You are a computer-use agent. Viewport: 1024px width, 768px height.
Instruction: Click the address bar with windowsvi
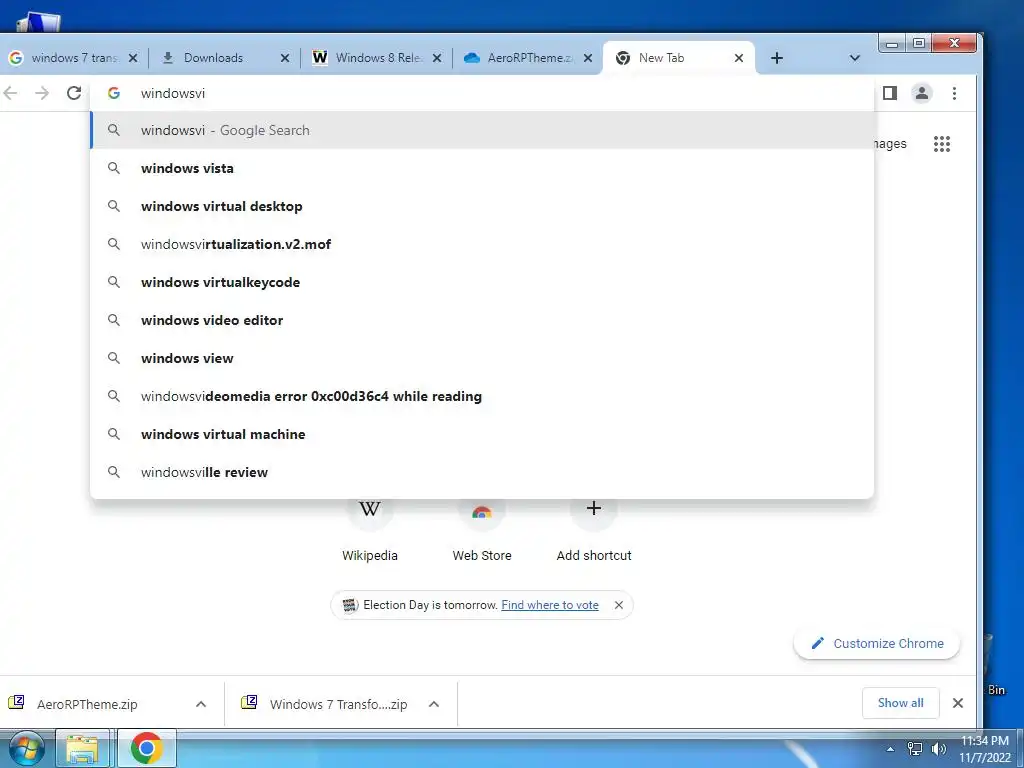coord(482,93)
